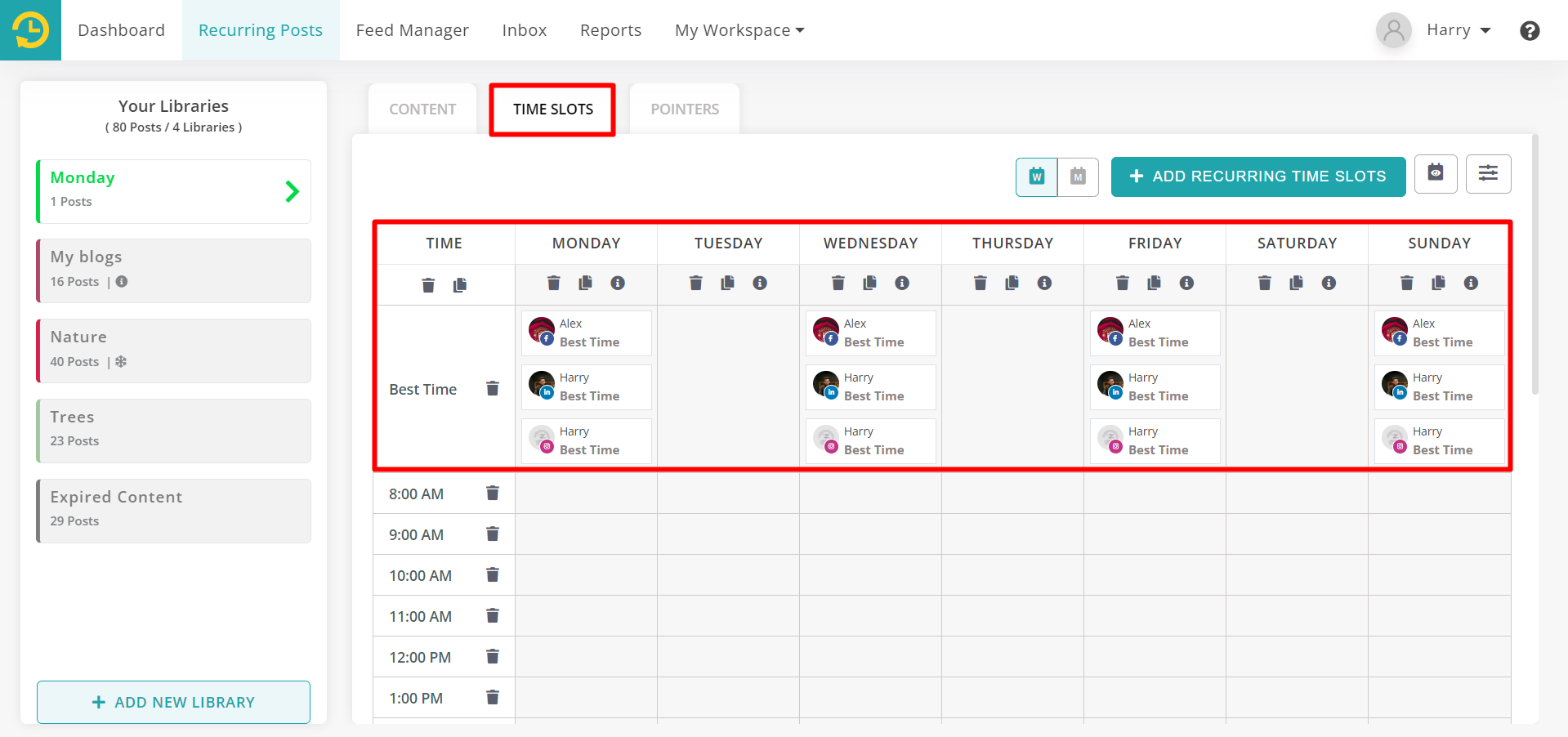Expand the Monday library arrow
Screen dimensions: 1568x737
[x=292, y=191]
